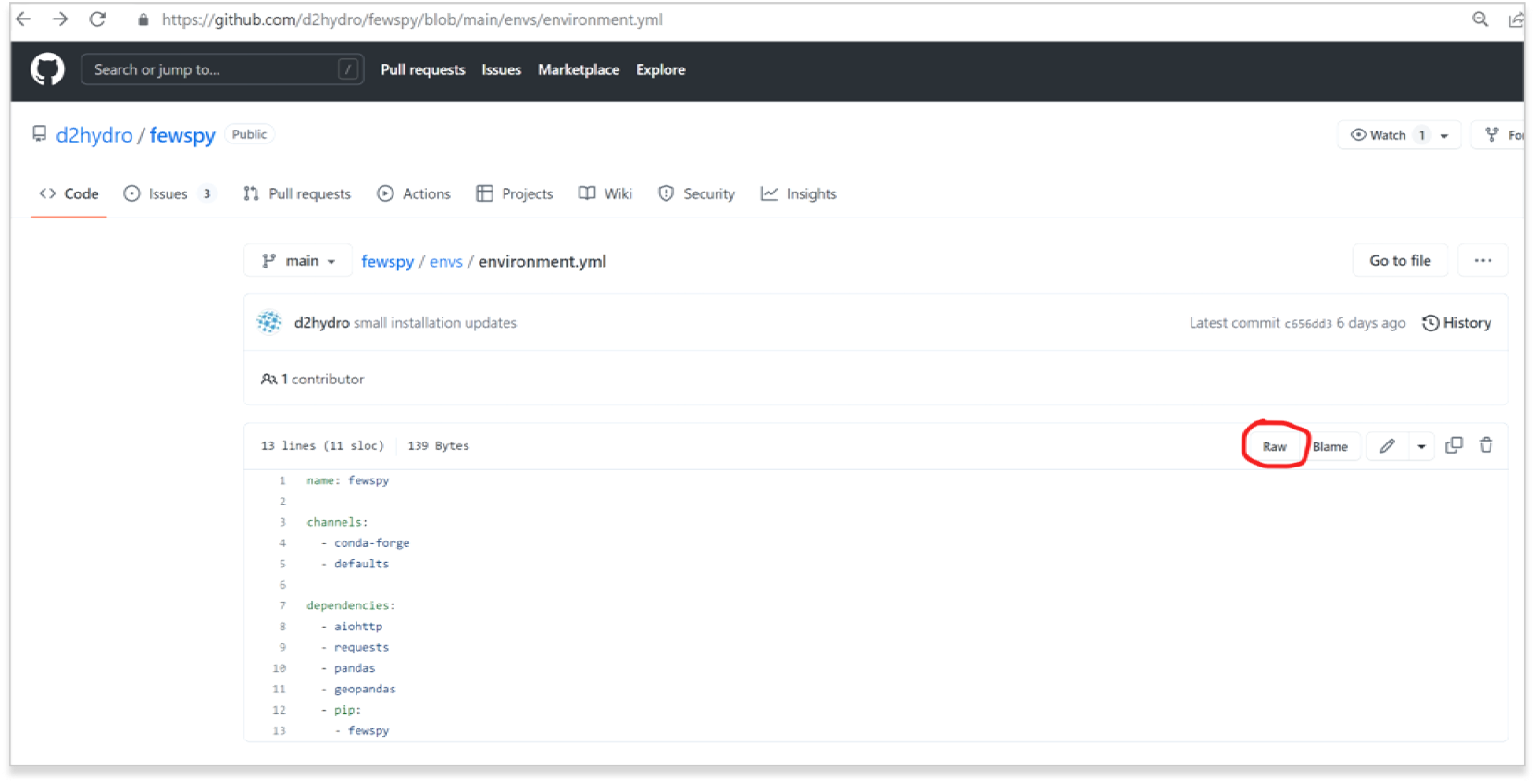Click the '- geopandas' code line

click(x=358, y=689)
